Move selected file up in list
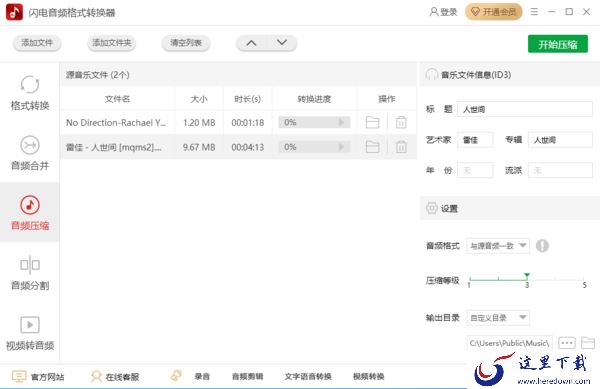The height and width of the screenshot is (389, 600). 251,43
